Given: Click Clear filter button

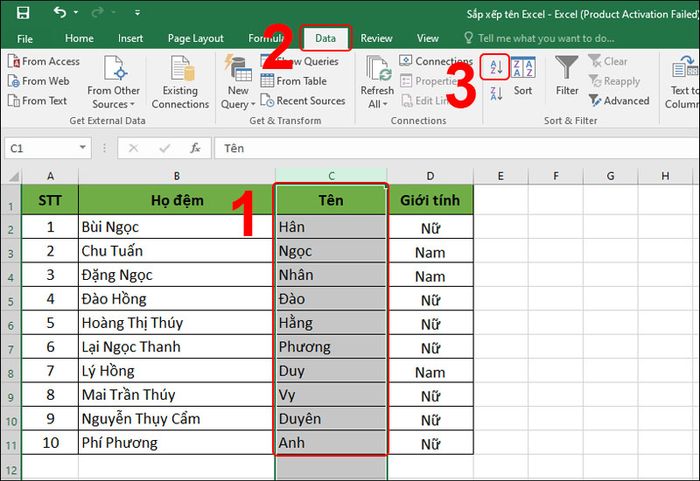Looking at the screenshot, I should point(608,61).
